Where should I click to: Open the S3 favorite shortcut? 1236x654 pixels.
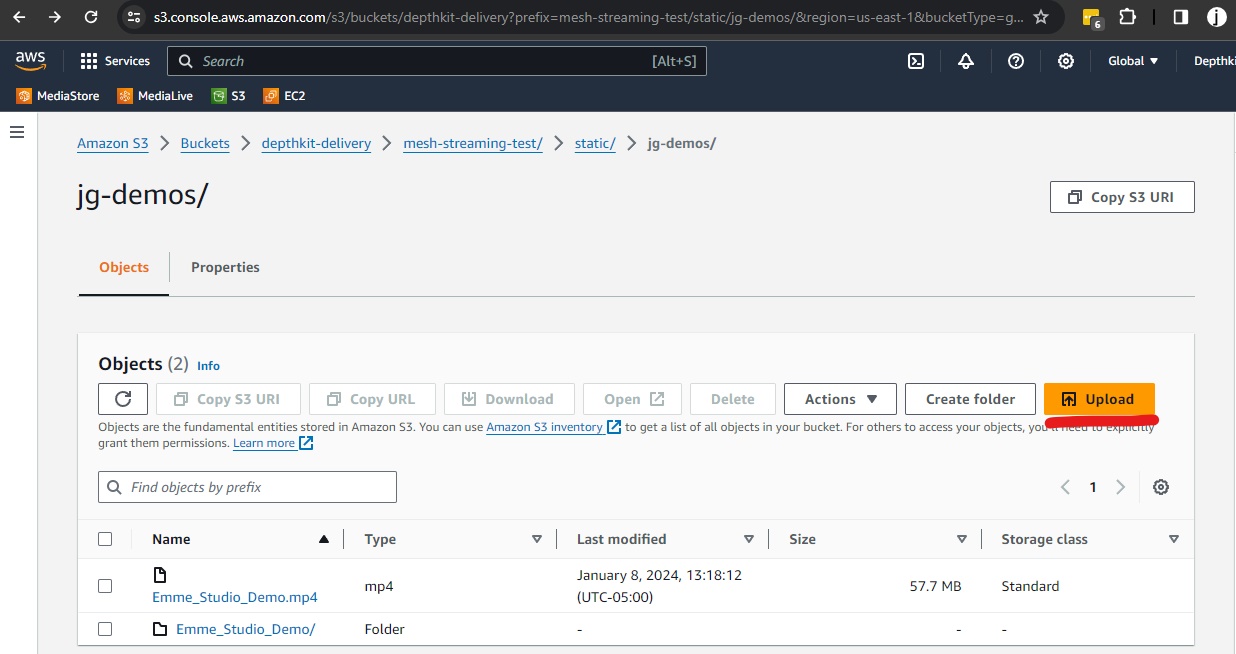pyautogui.click(x=228, y=96)
